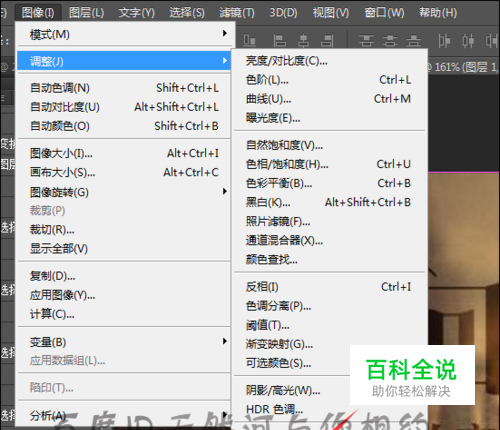Open 曲线(U) adjustment
The image size is (500, 430).
point(329,99)
